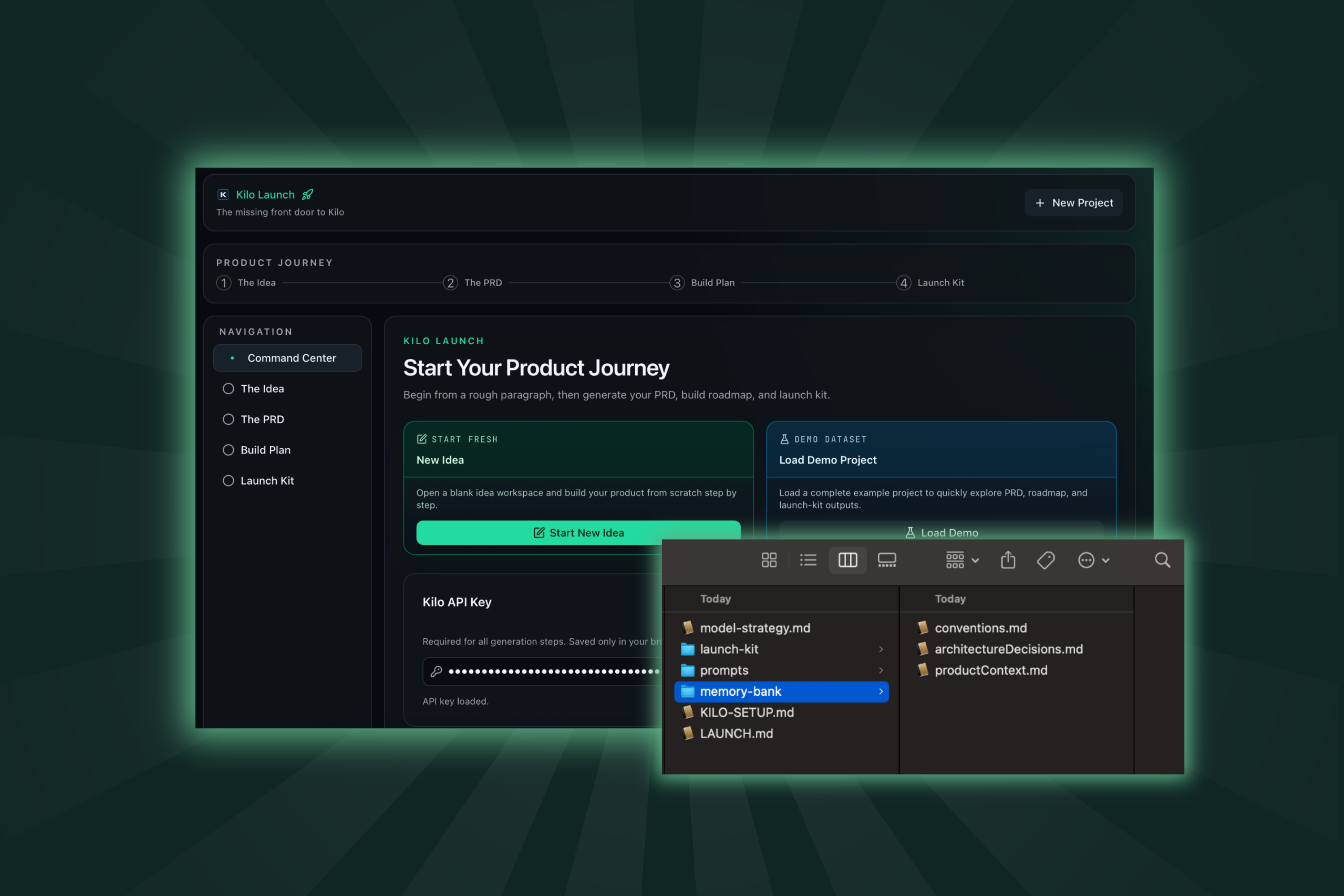Expand the launch-kit folder chevron
This screenshot has width=1344, height=896.
point(881,649)
